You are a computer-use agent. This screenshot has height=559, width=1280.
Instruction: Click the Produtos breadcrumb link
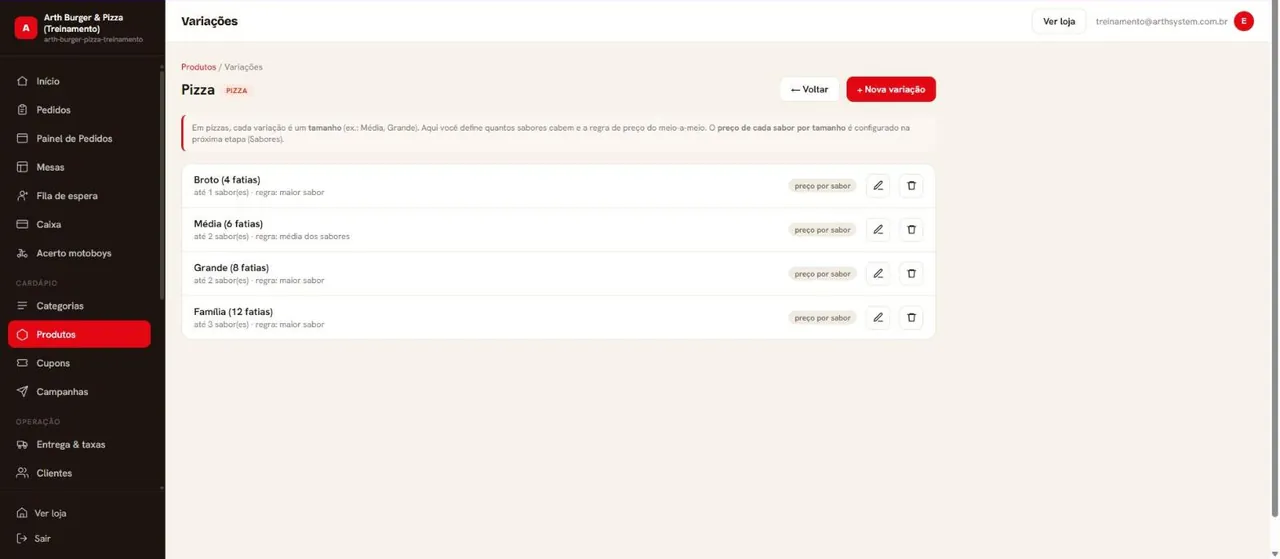pos(198,67)
